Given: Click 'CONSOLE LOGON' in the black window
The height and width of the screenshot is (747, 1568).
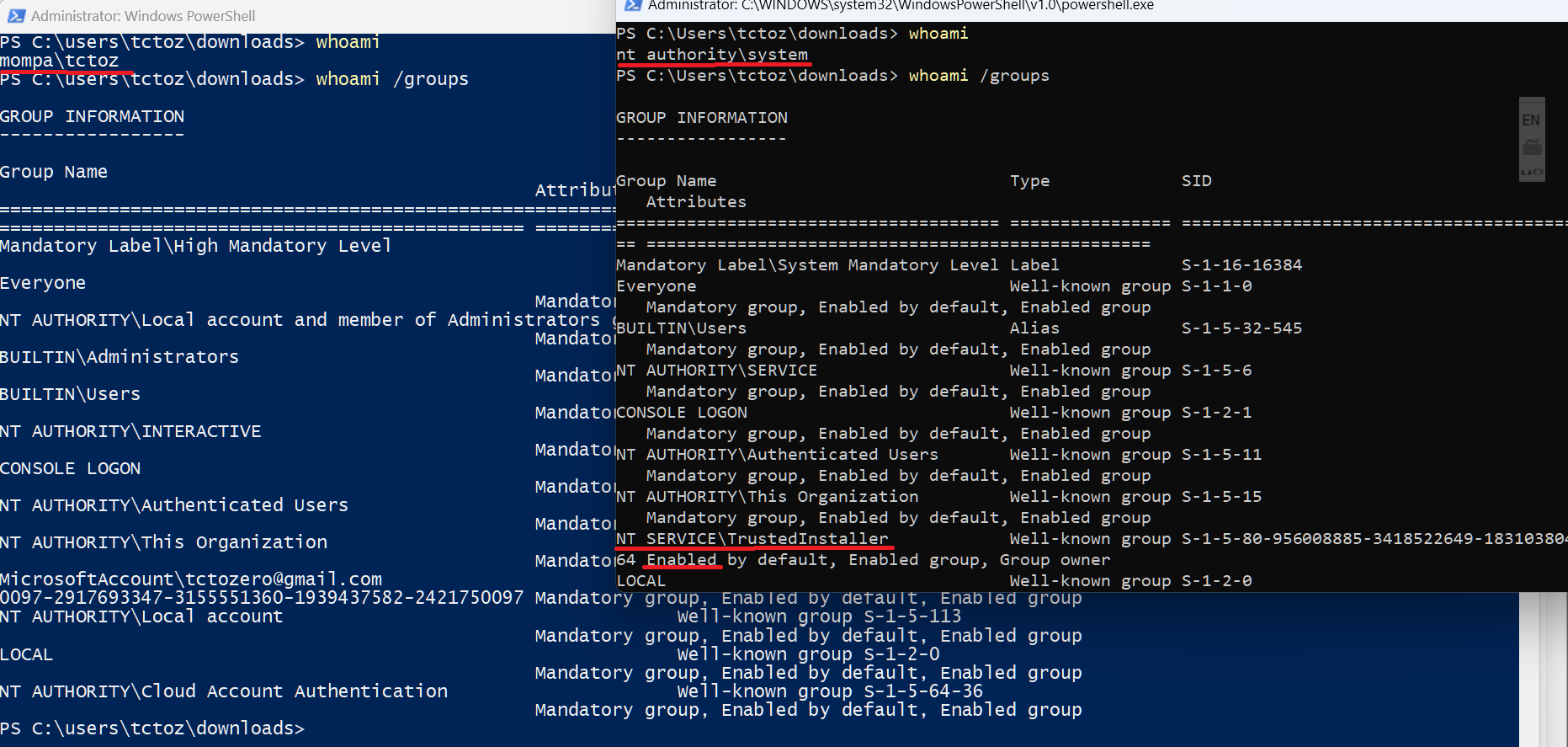Looking at the screenshot, I should pyautogui.click(x=682, y=413).
